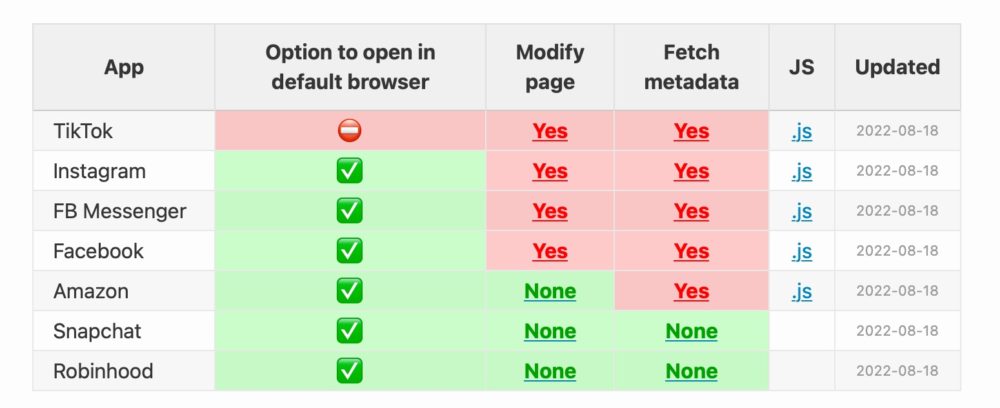1000x408 pixels.
Task: Open the Amazon .js link
Action: (x=802, y=291)
